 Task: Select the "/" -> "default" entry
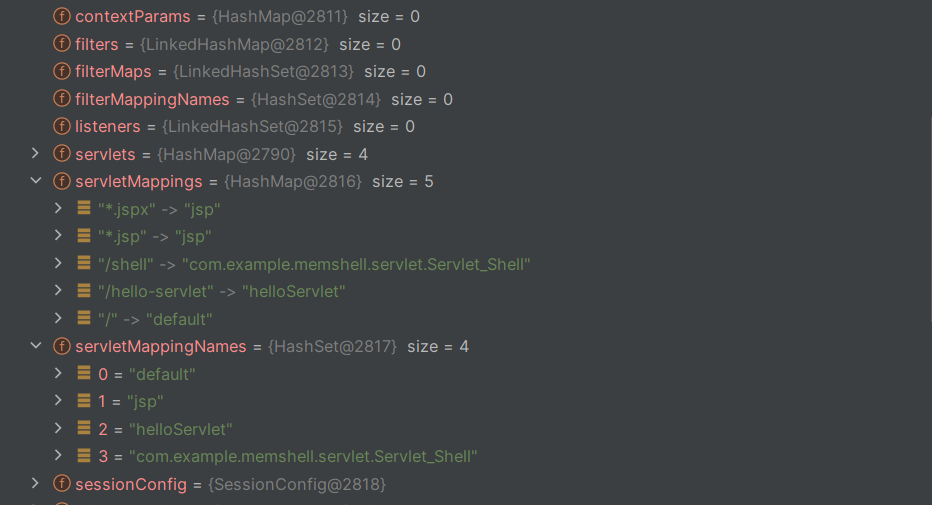(464, 319)
